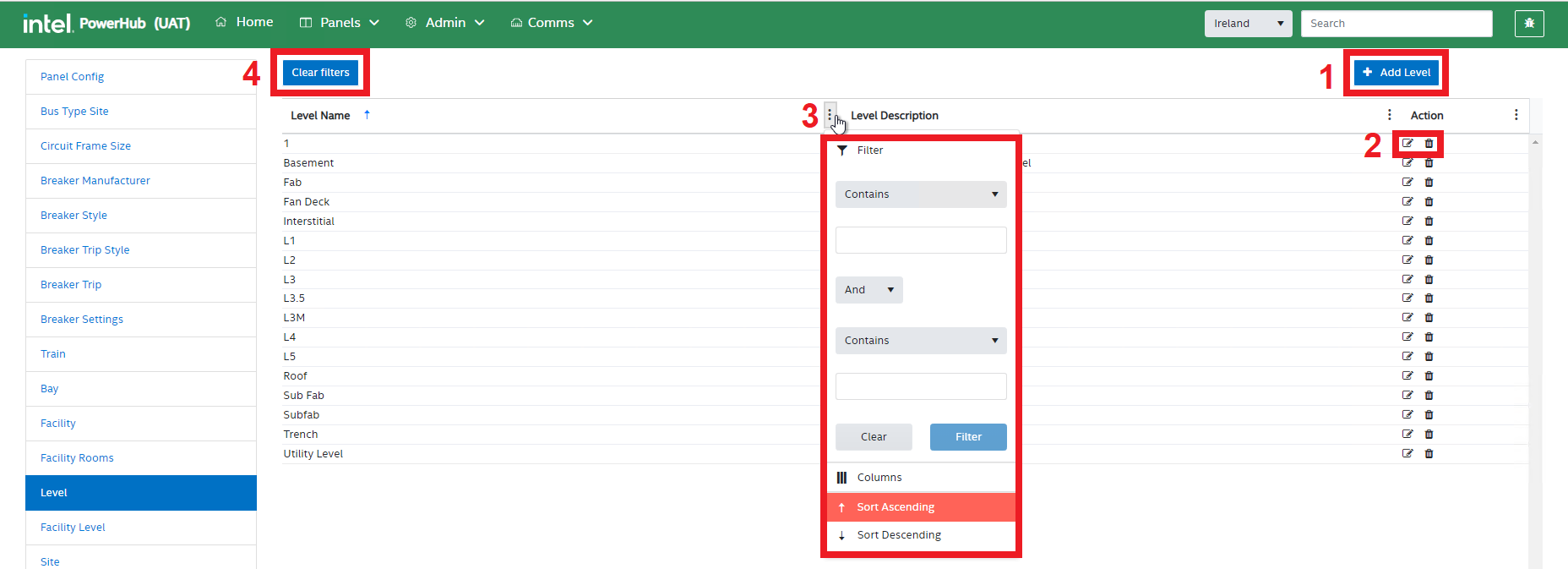Open Action column three-dot menu
This screenshot has height=569, width=1568.
pyautogui.click(x=1516, y=115)
